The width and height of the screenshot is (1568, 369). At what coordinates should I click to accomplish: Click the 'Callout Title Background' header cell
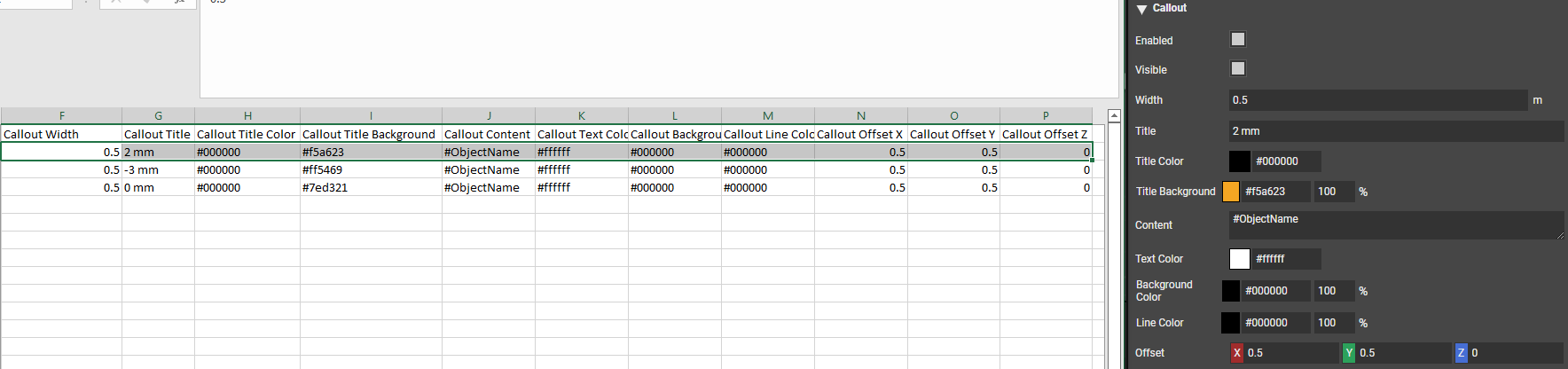coord(371,134)
